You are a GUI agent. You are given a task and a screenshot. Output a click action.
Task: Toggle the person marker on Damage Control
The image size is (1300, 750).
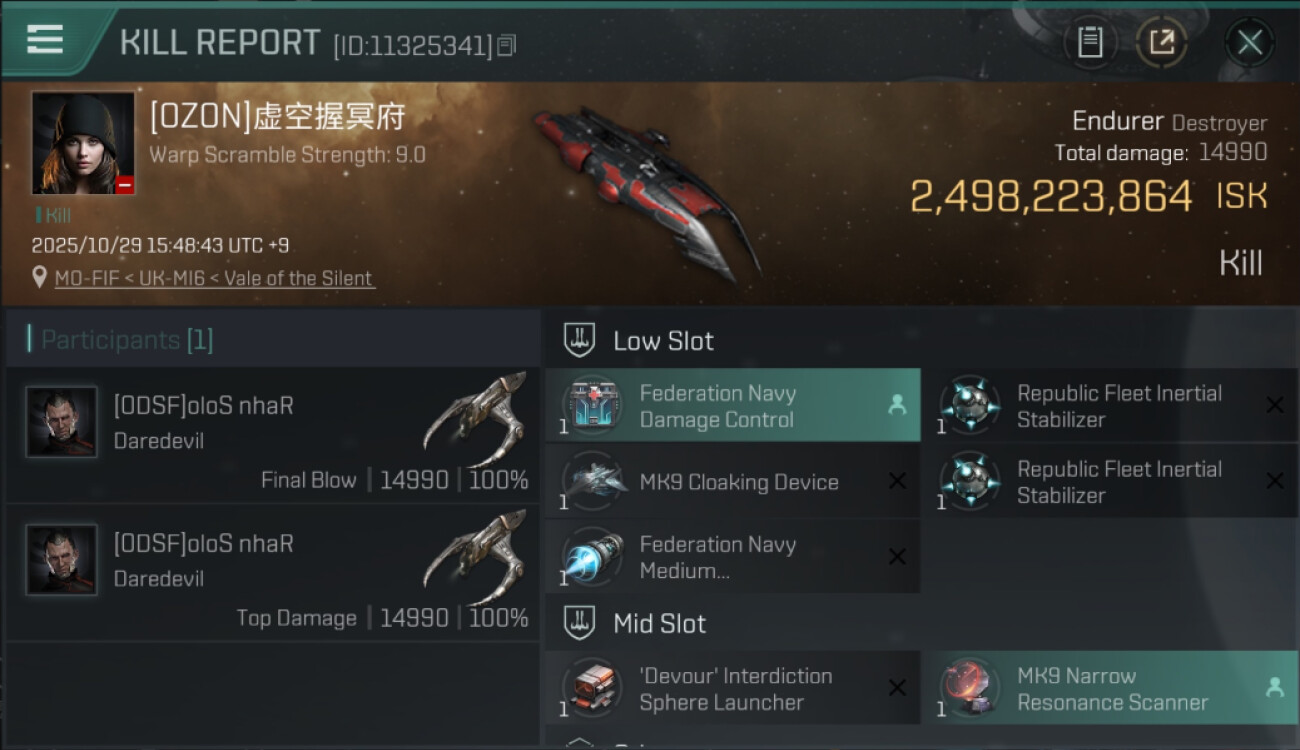[897, 405]
